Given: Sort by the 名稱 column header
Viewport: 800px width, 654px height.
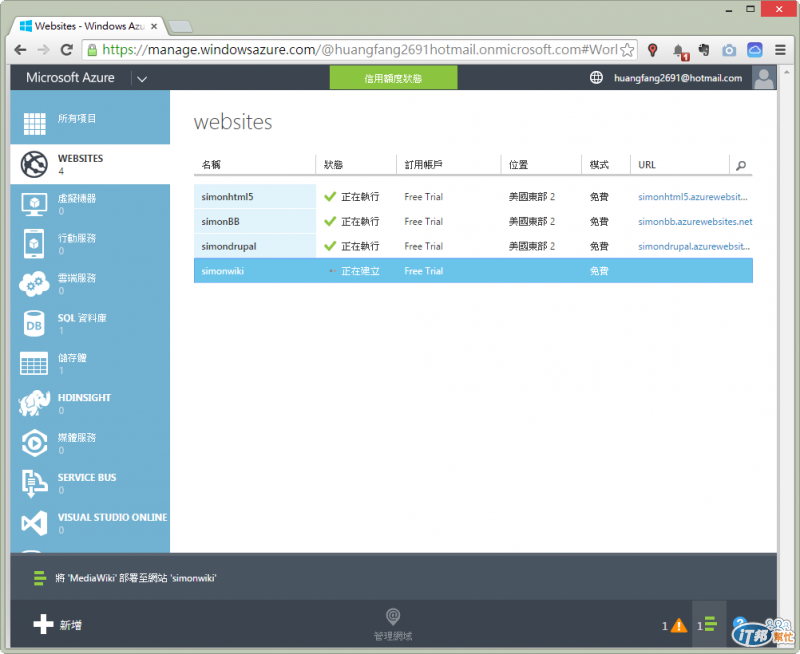Looking at the screenshot, I should (211, 164).
